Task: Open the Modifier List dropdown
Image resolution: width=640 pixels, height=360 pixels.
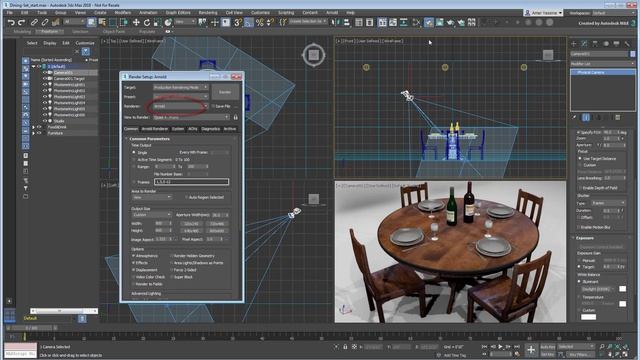Action: point(602,64)
